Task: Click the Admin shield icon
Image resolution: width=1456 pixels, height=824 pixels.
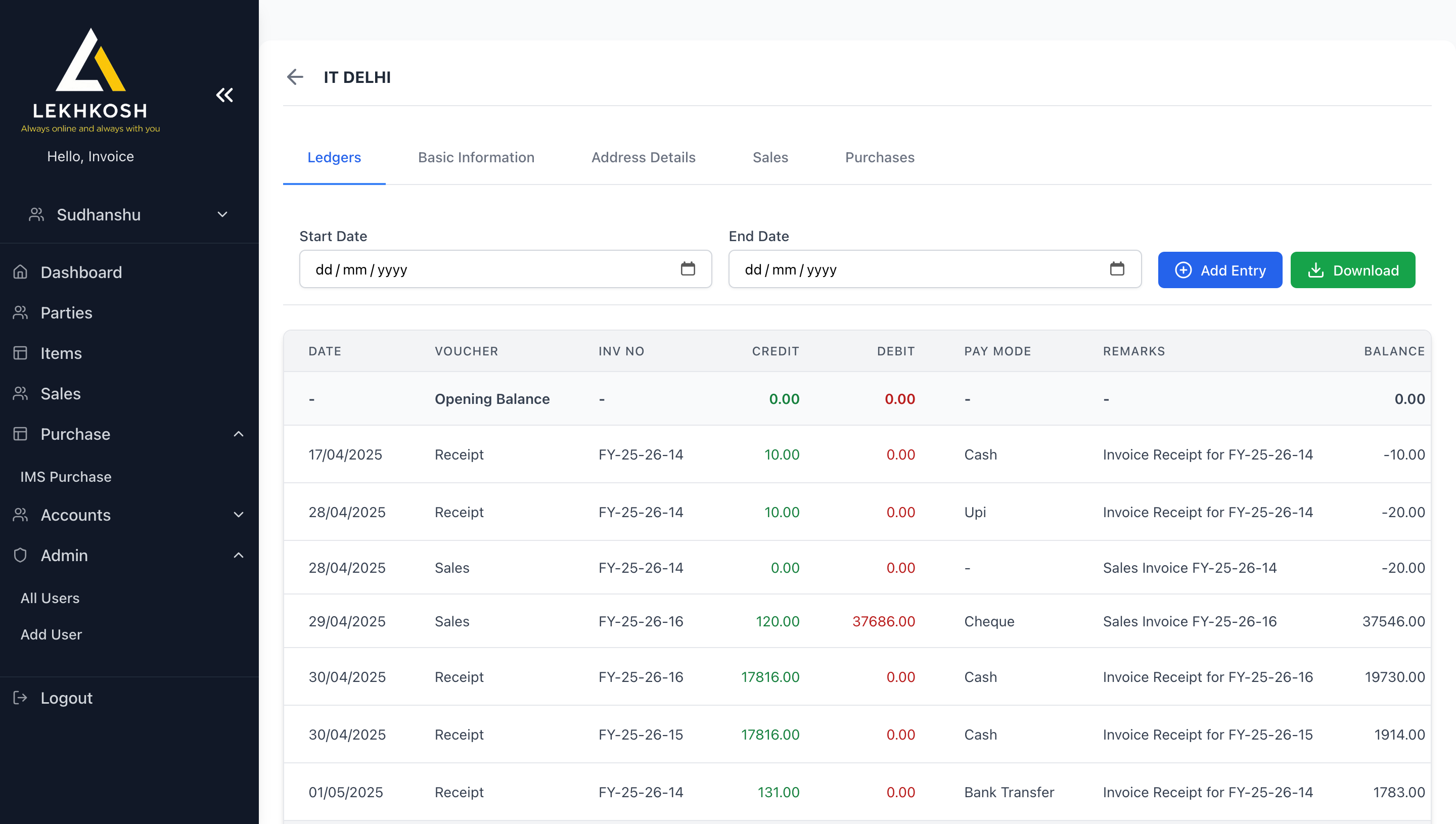Action: point(20,555)
